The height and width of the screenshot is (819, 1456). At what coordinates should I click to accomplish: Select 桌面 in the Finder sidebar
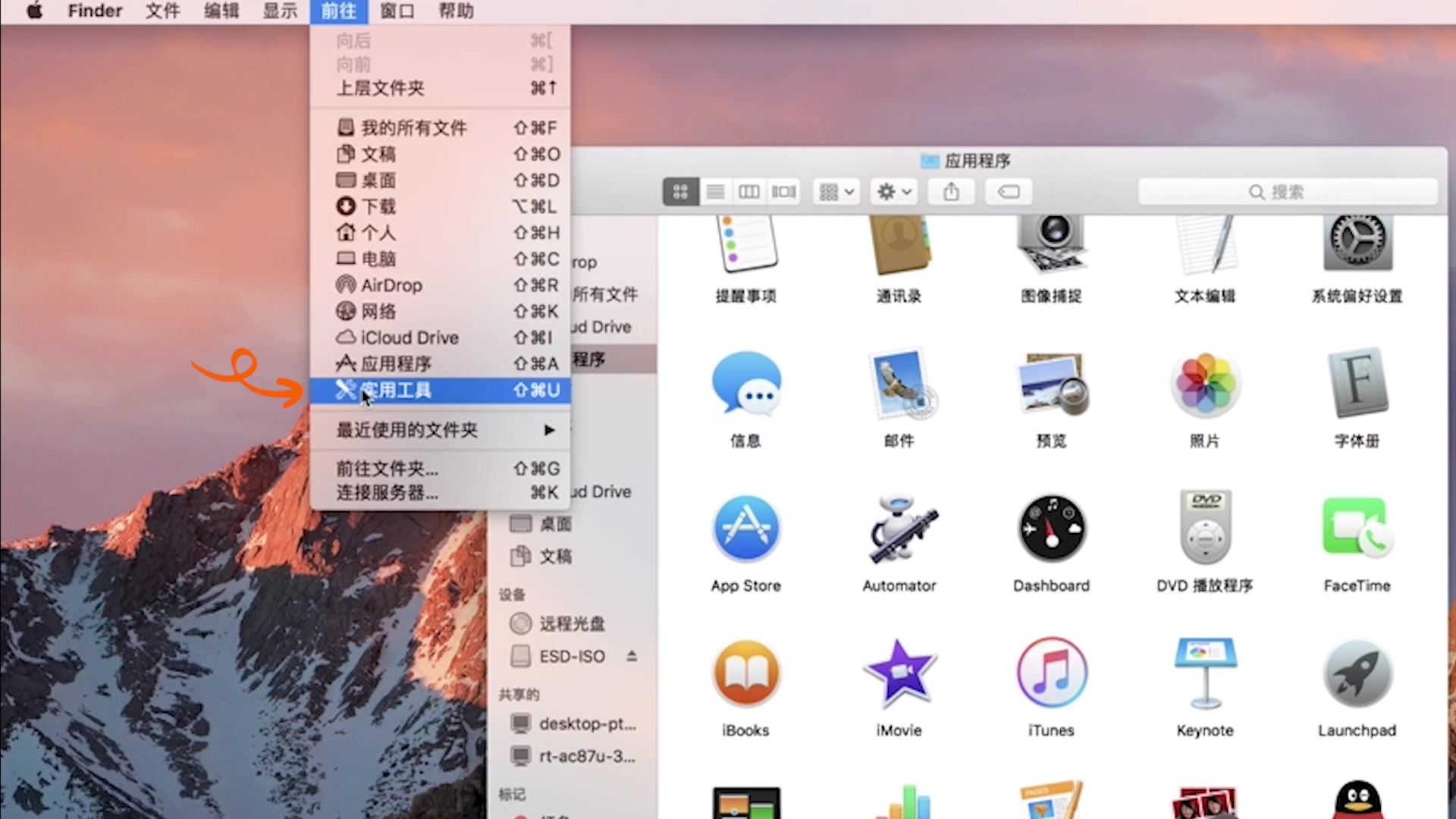[x=573, y=524]
